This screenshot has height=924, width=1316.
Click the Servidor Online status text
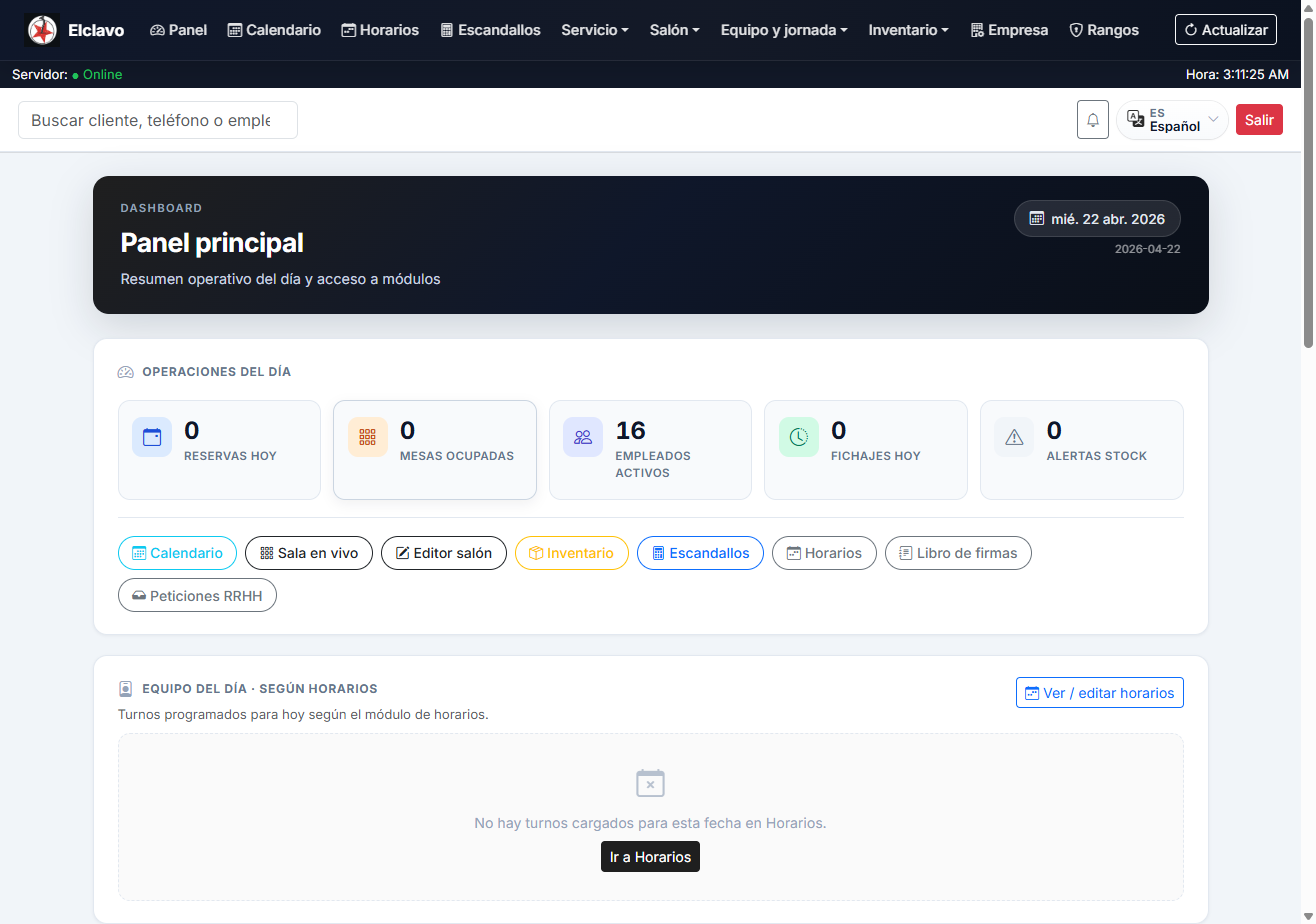pyautogui.click(x=67, y=74)
